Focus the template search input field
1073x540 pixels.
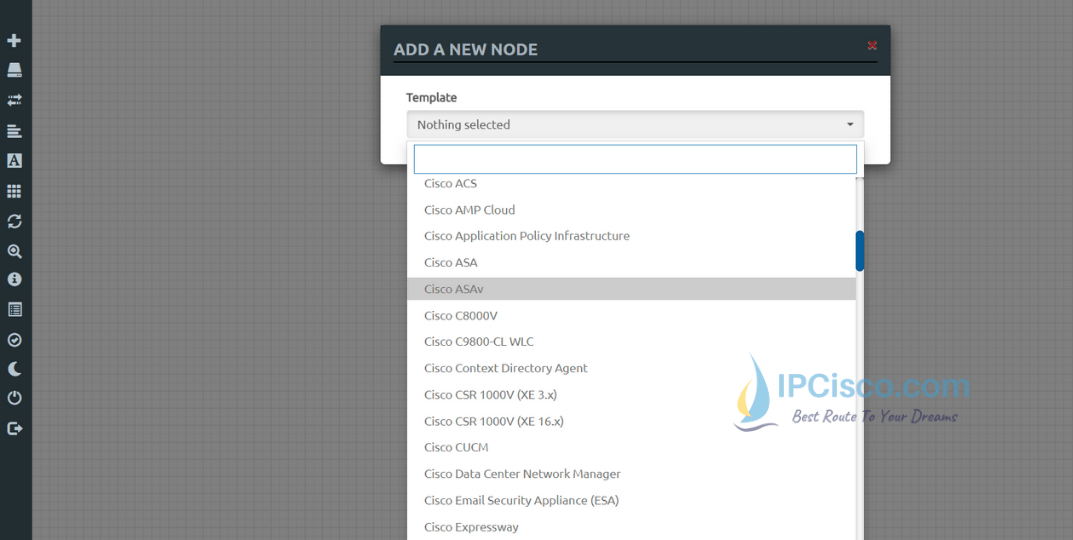click(x=635, y=159)
